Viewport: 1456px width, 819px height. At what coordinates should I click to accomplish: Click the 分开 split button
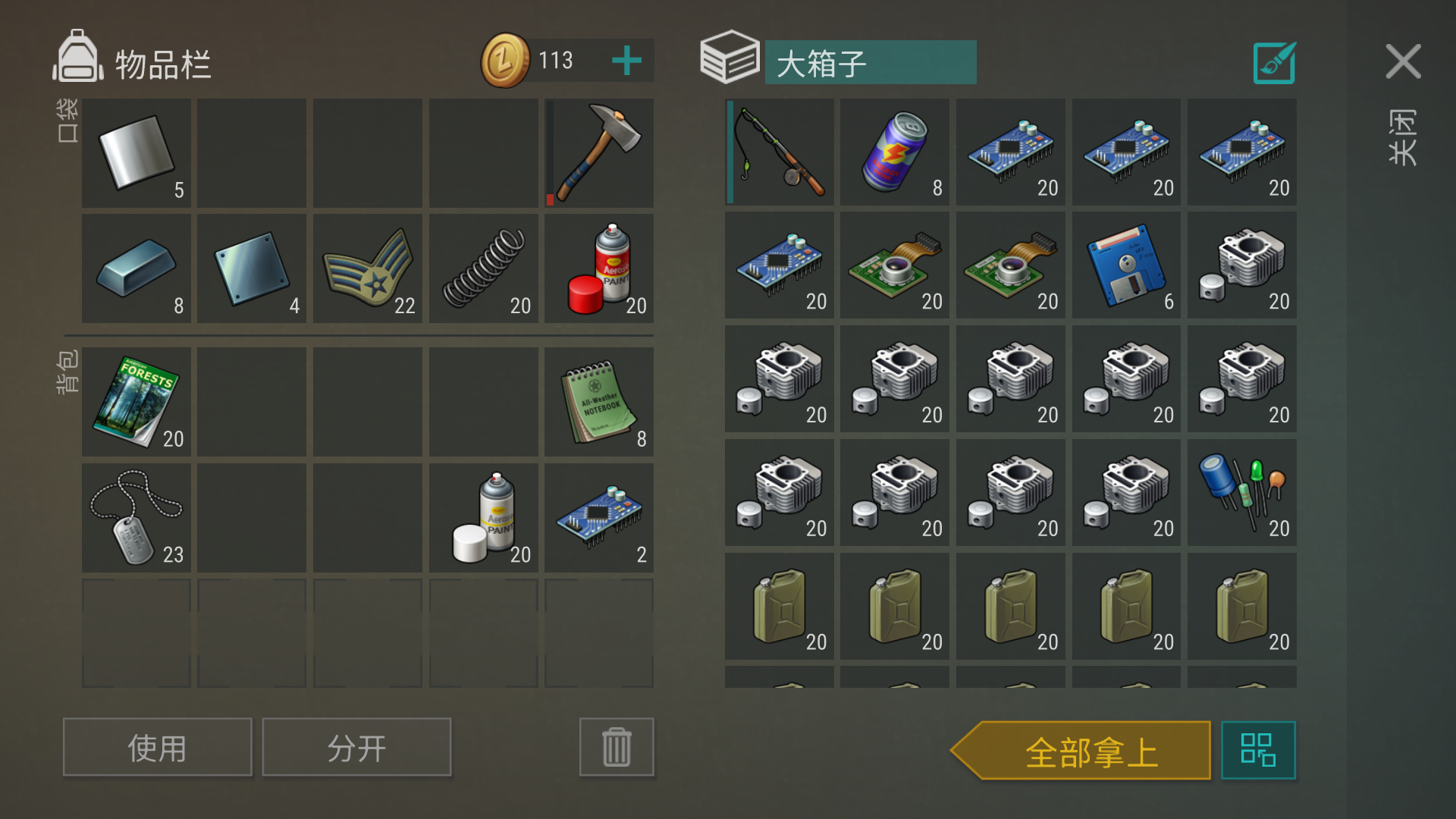coord(356,748)
